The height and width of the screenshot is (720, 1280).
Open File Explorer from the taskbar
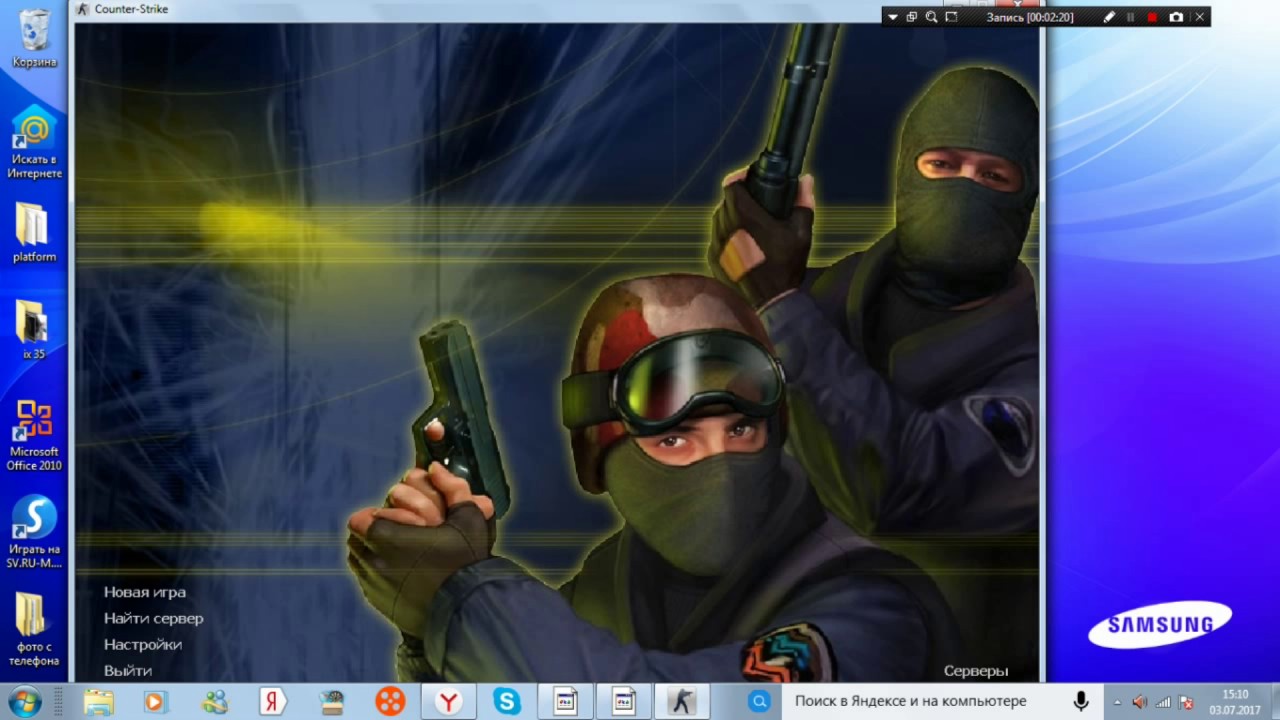pos(98,701)
